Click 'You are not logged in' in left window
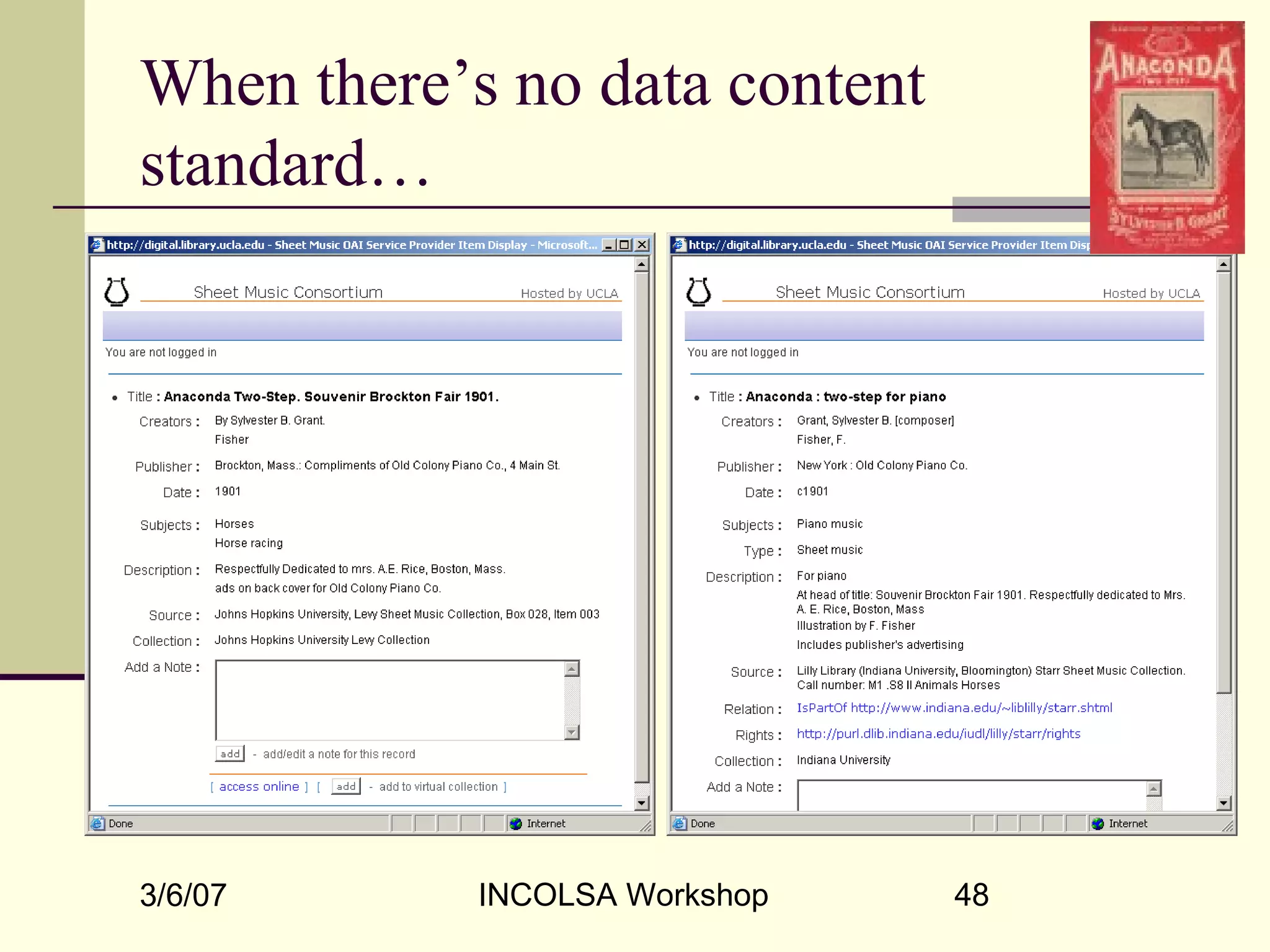 (x=161, y=352)
